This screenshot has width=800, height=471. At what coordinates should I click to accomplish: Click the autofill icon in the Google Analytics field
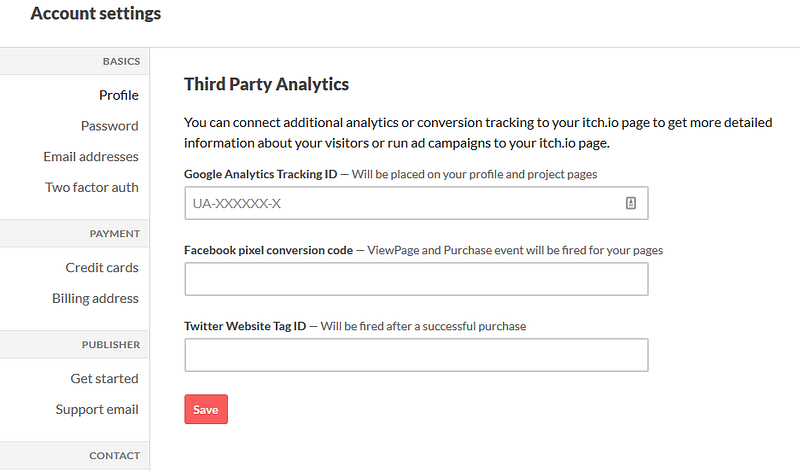[x=631, y=203]
